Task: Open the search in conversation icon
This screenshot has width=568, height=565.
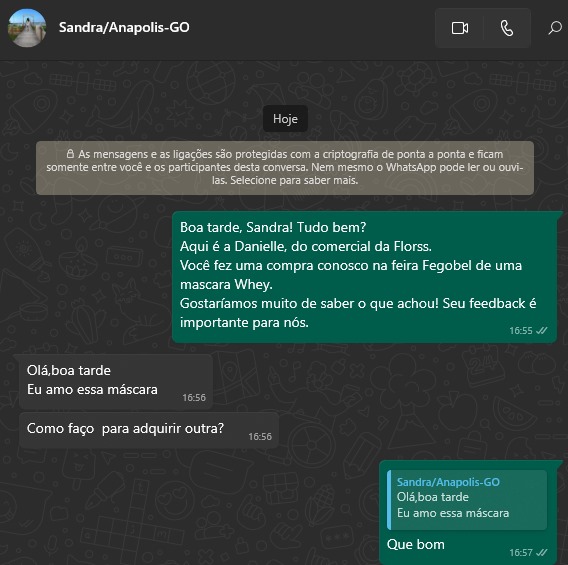Action: click(555, 28)
